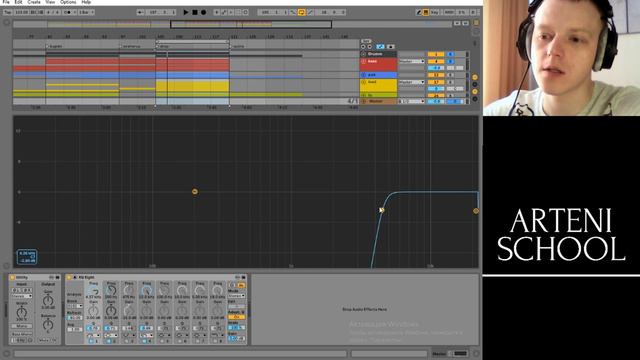
Task: Toggle the metronome
Action: click(x=68, y=12)
